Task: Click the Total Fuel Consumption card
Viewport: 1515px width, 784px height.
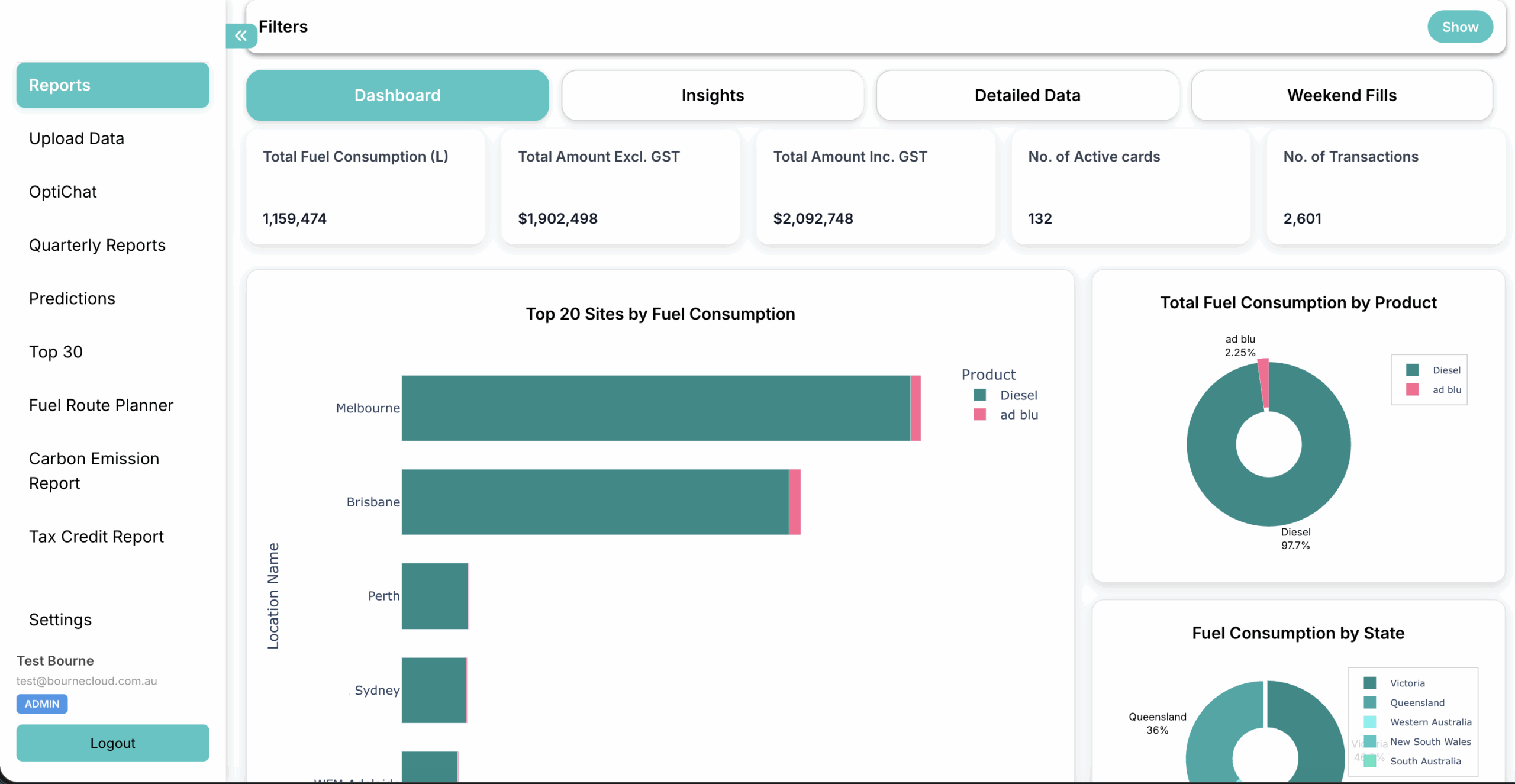Action: point(365,186)
